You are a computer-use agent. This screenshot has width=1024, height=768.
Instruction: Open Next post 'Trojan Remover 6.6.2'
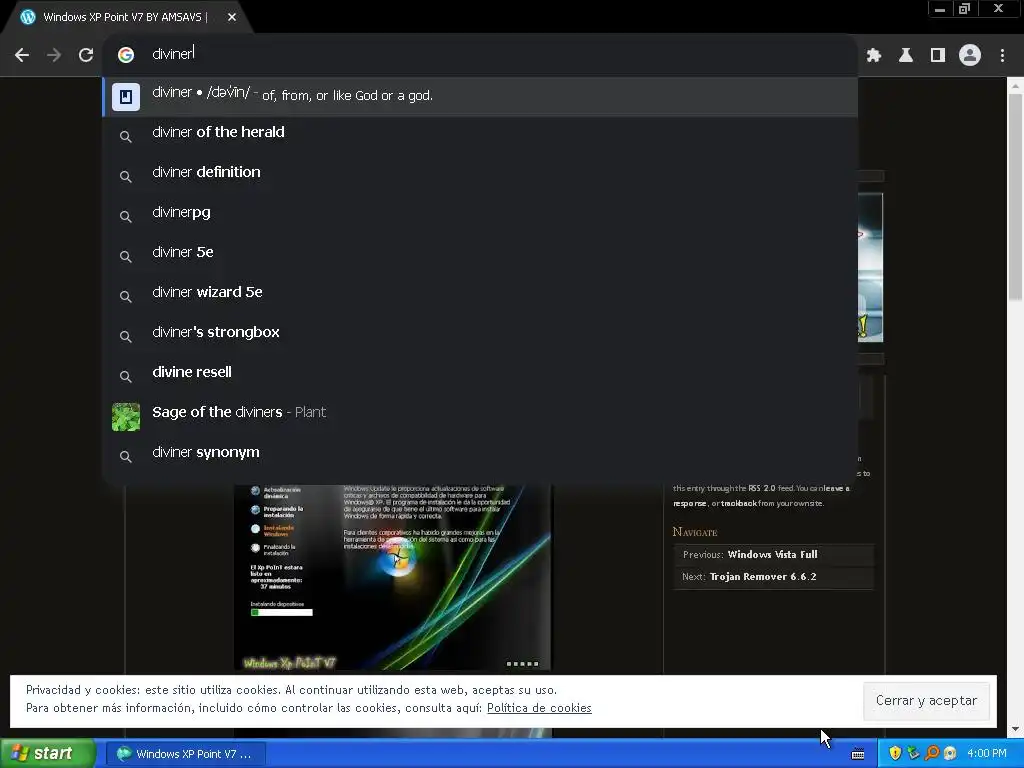[763, 577]
